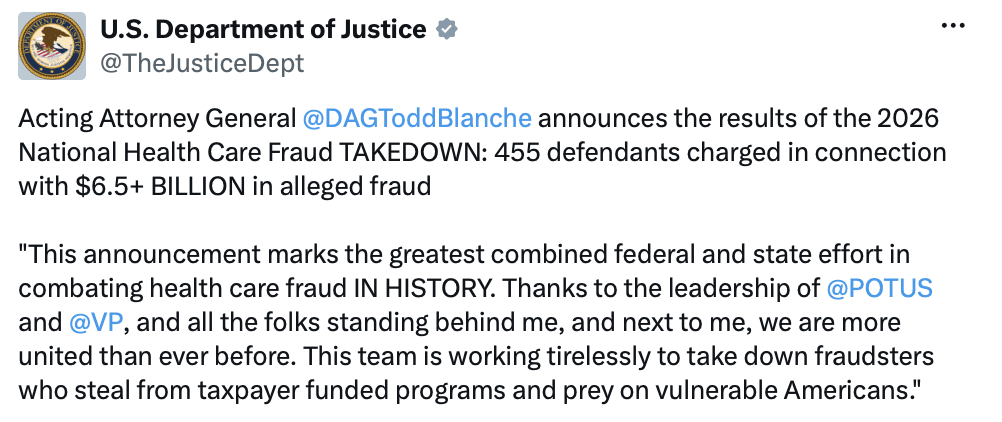Click the National Health Care Fraud phrase
Screen dimensions: 1002x422
[x=175, y=153]
